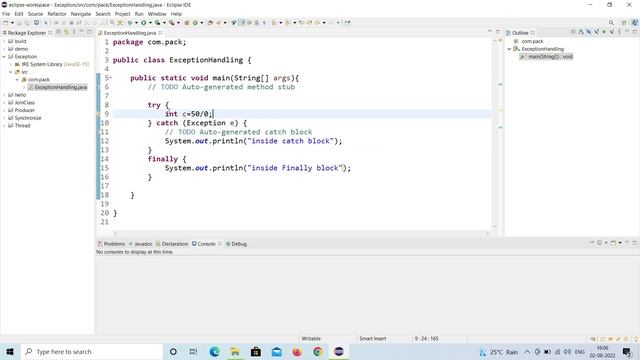
Task: Open Package Explorer view menu icon
Action: (x=74, y=32)
